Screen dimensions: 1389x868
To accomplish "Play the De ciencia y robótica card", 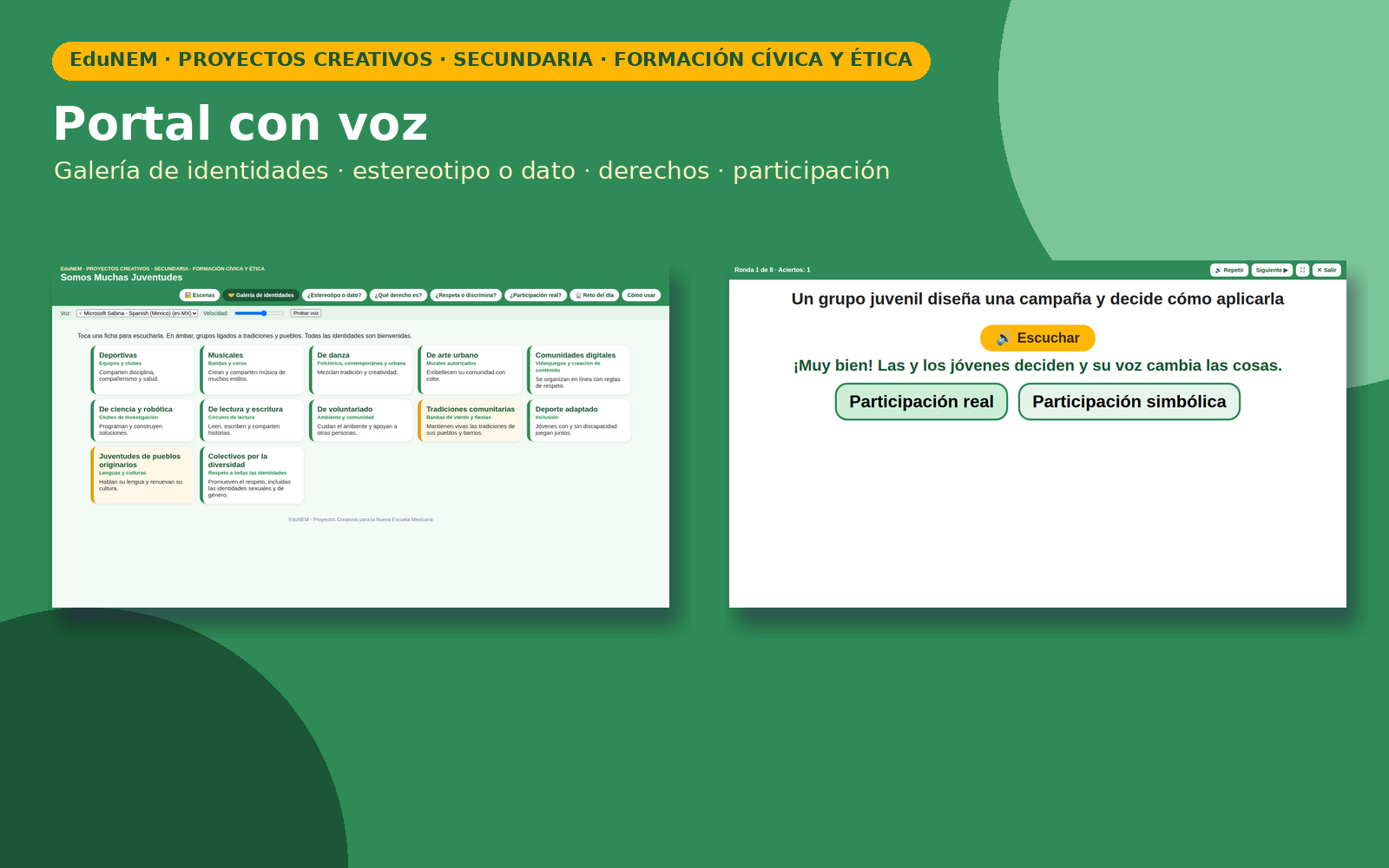I will [143, 420].
